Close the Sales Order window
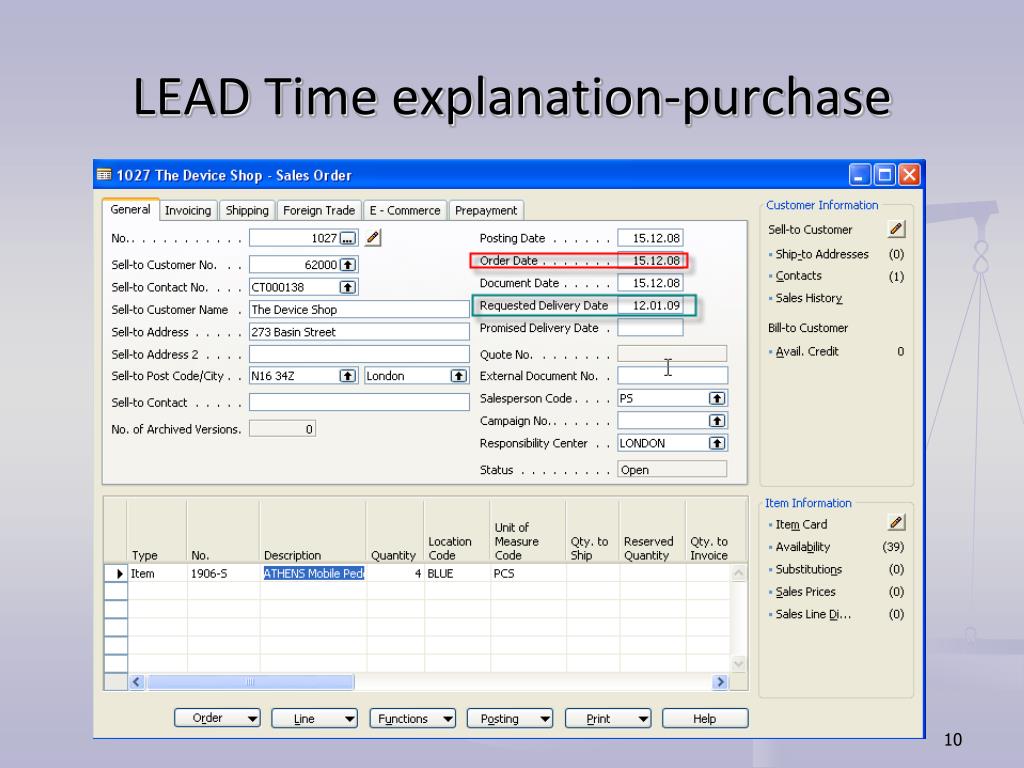Image resolution: width=1024 pixels, height=768 pixels. 909,174
